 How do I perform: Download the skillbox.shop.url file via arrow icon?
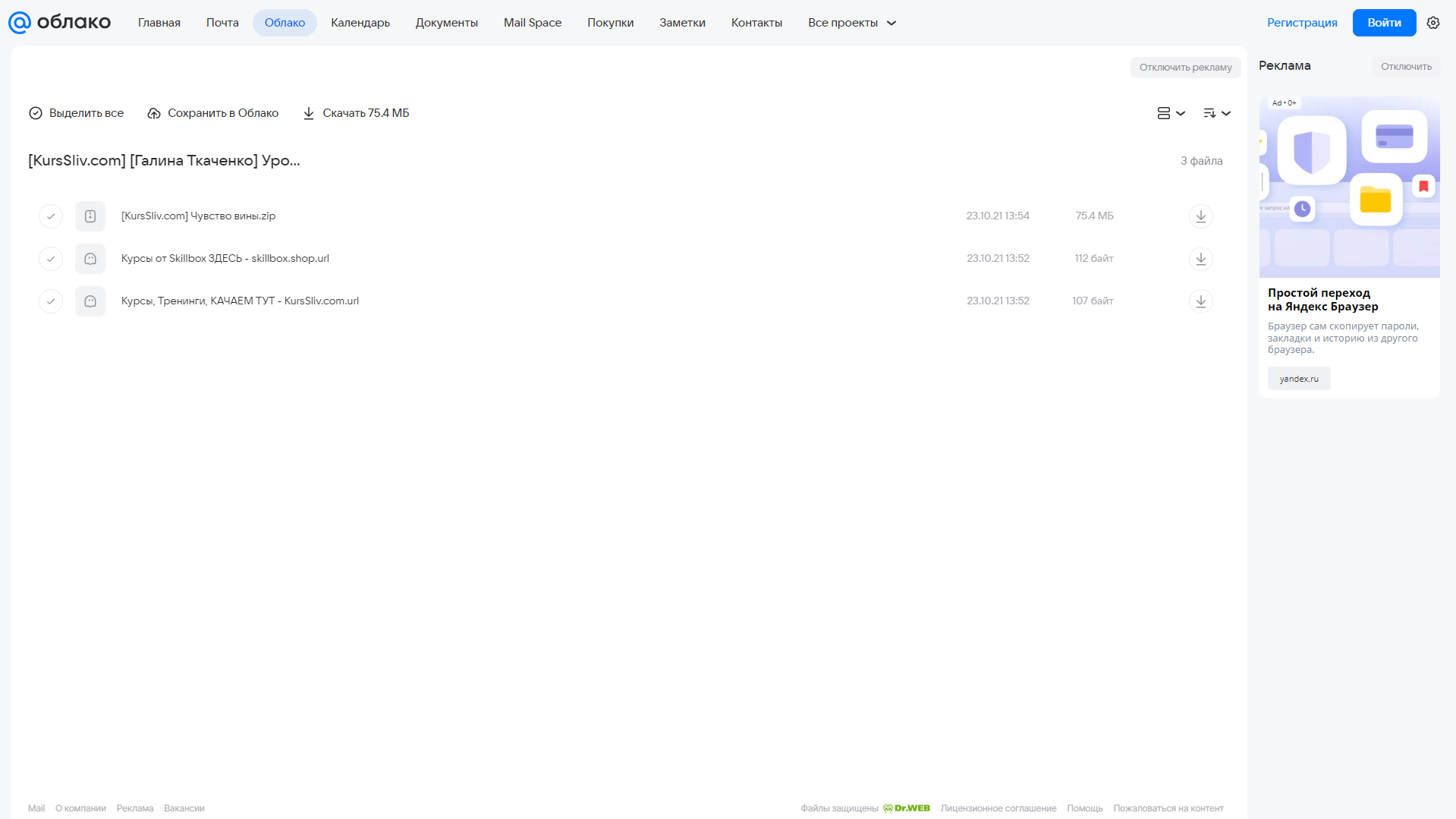1200,259
